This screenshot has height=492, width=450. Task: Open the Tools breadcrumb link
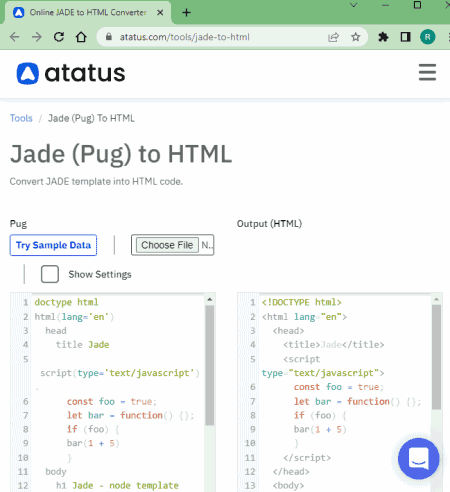[x=21, y=118]
